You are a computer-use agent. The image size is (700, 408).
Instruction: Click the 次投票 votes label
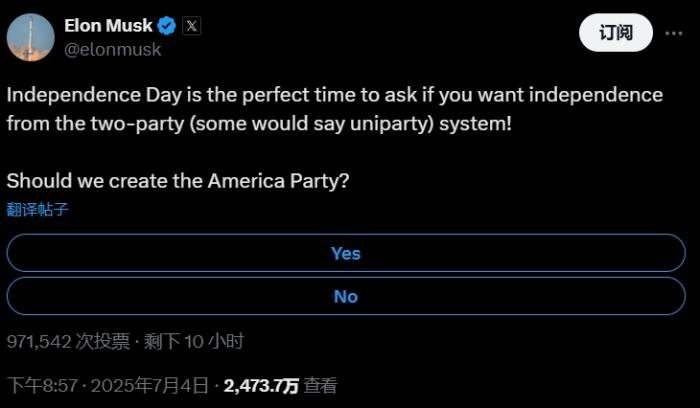[x=103, y=341]
